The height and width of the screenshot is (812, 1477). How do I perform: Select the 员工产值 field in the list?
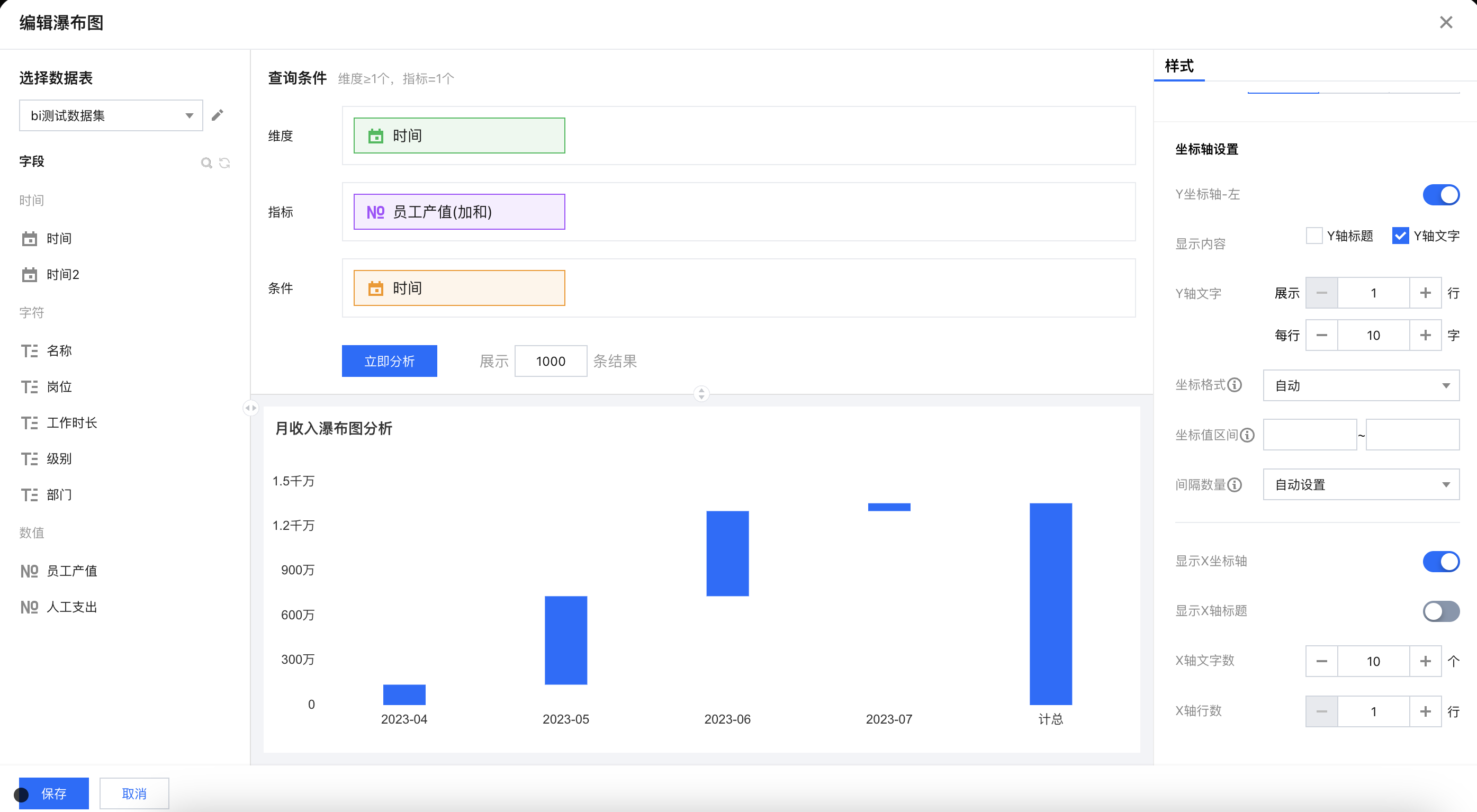coord(71,571)
